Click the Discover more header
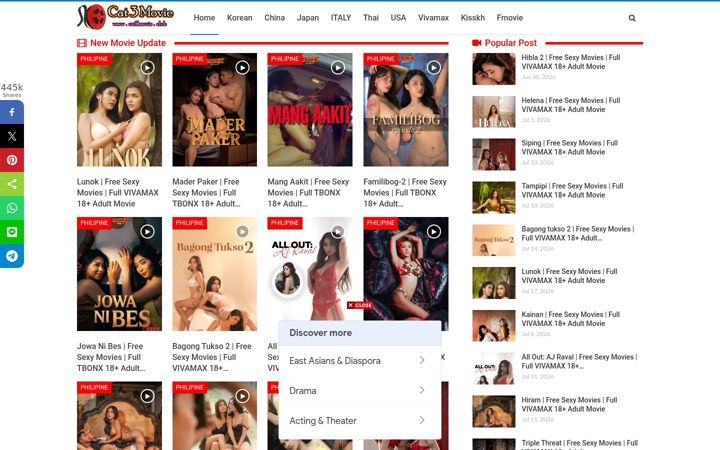This screenshot has height=450, width=720. 360,333
